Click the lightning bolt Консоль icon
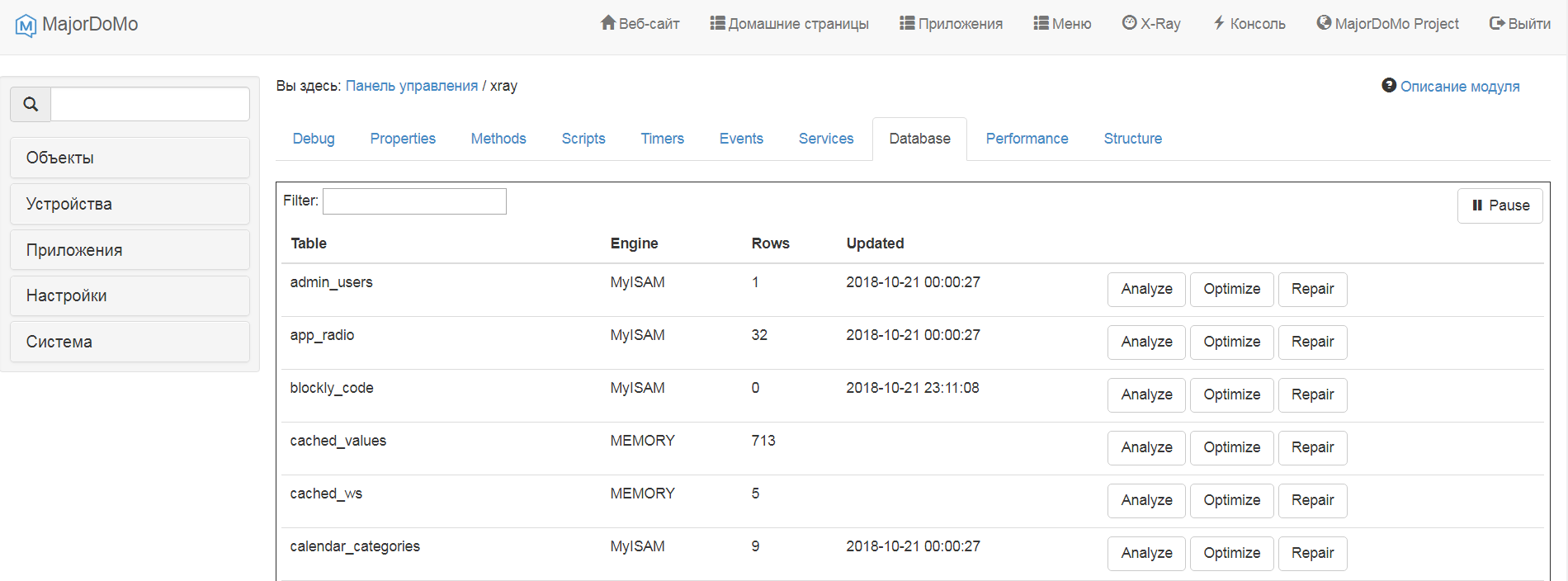 (1219, 23)
